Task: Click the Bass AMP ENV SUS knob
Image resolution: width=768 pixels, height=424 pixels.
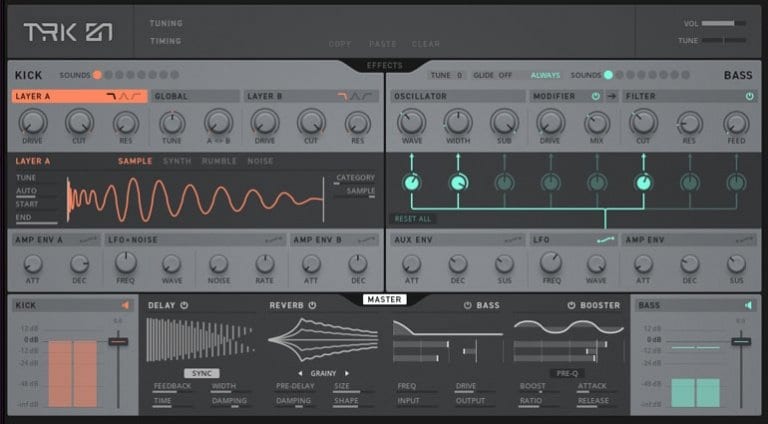Action: [736, 264]
